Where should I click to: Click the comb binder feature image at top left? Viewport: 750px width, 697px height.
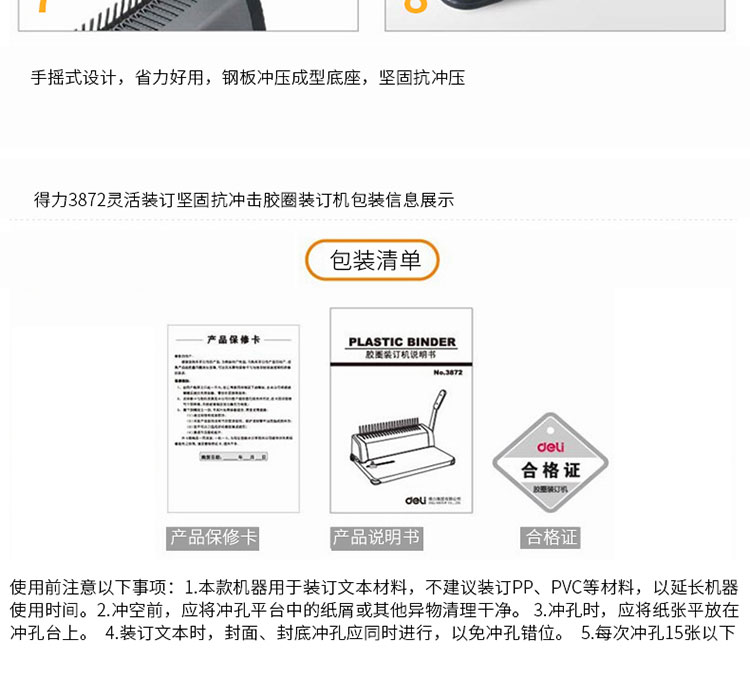tap(188, 15)
